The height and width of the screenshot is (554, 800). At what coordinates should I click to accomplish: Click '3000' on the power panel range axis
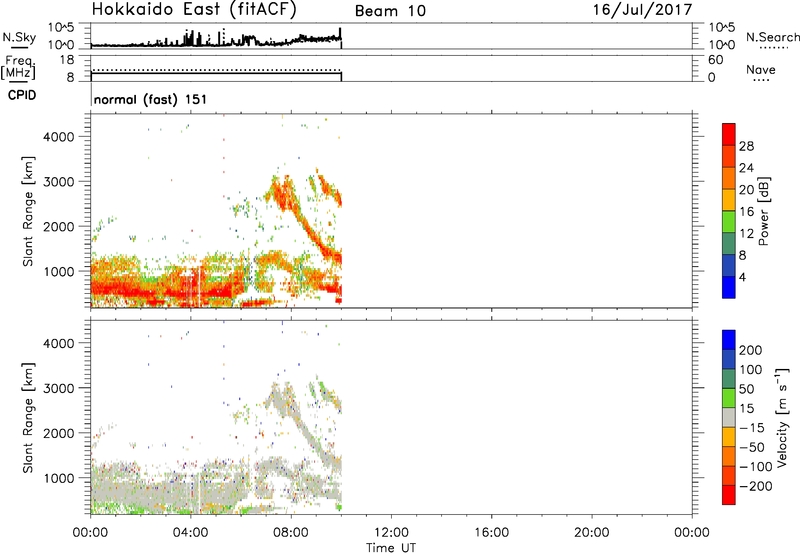point(58,182)
